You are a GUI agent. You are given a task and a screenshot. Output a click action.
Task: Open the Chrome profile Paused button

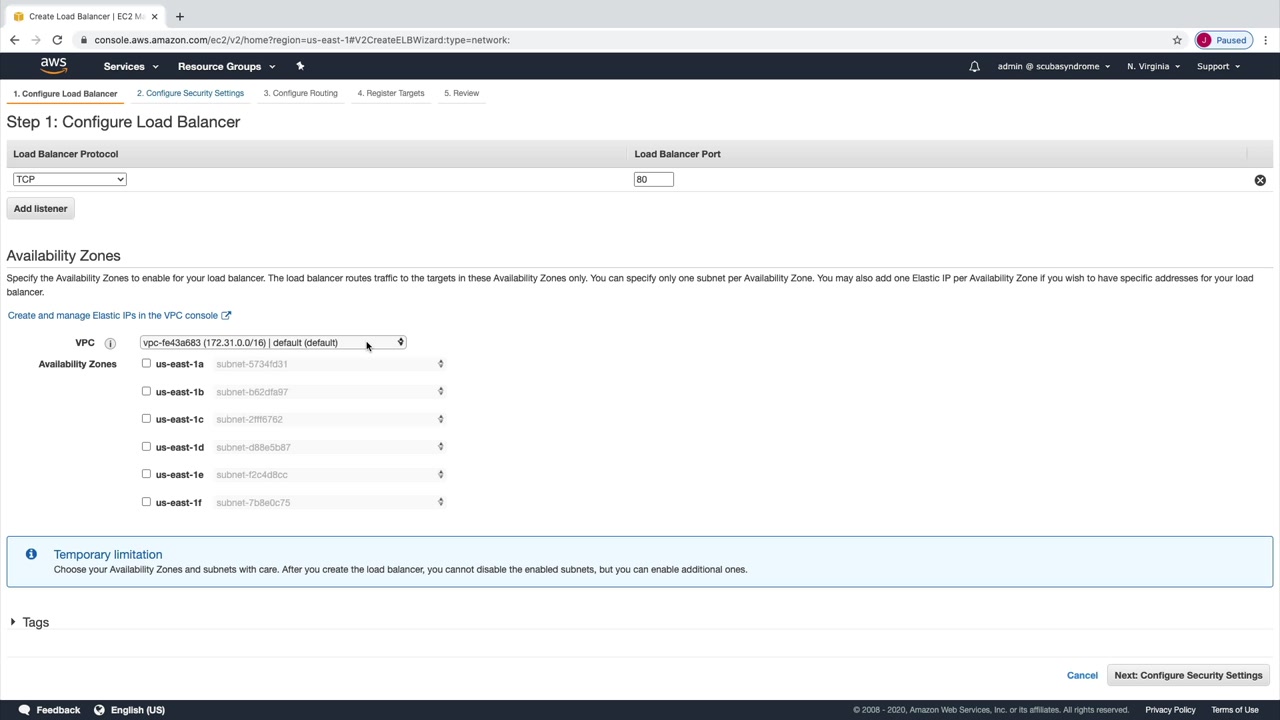(1222, 40)
